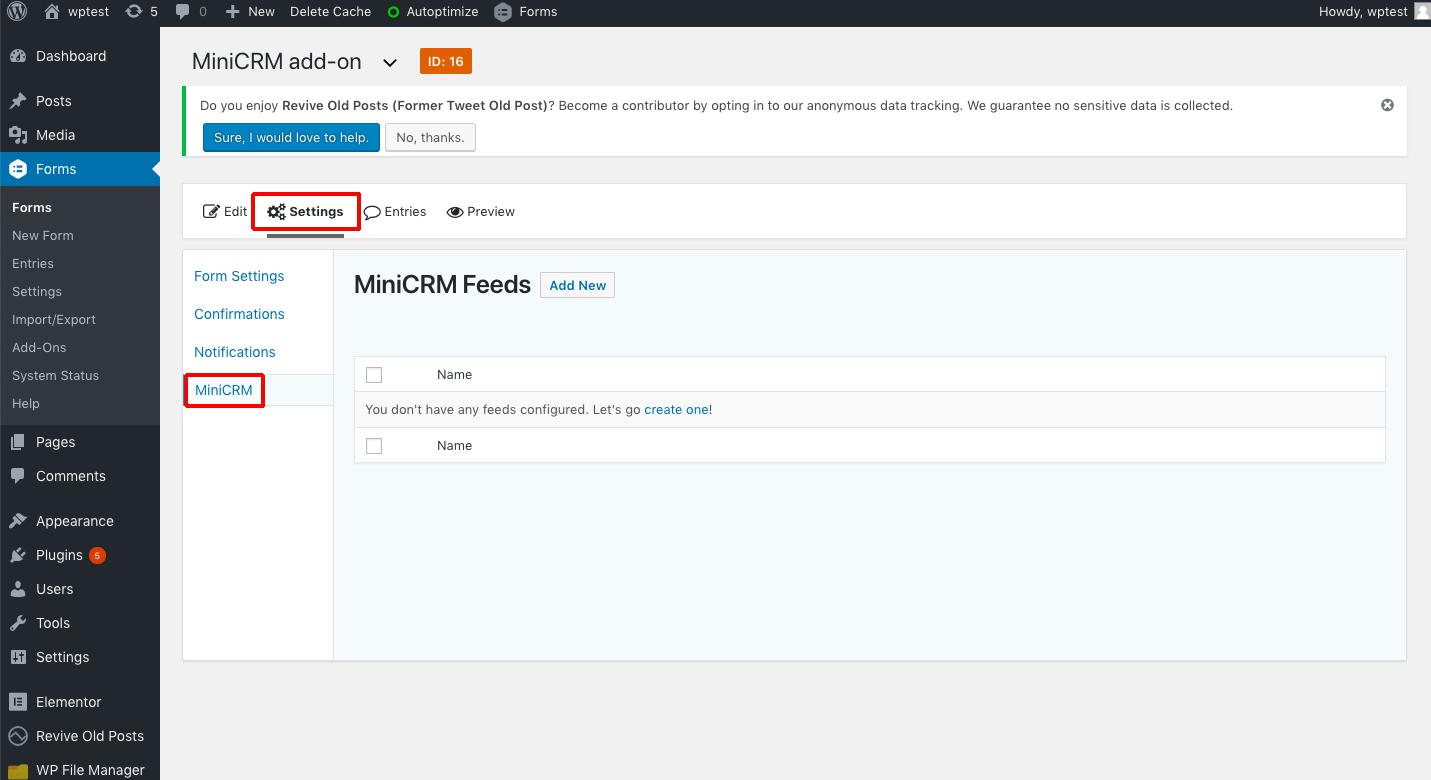Screen dimensions: 1431x780
Task: Open Forms icon in admin bar
Action: point(503,12)
